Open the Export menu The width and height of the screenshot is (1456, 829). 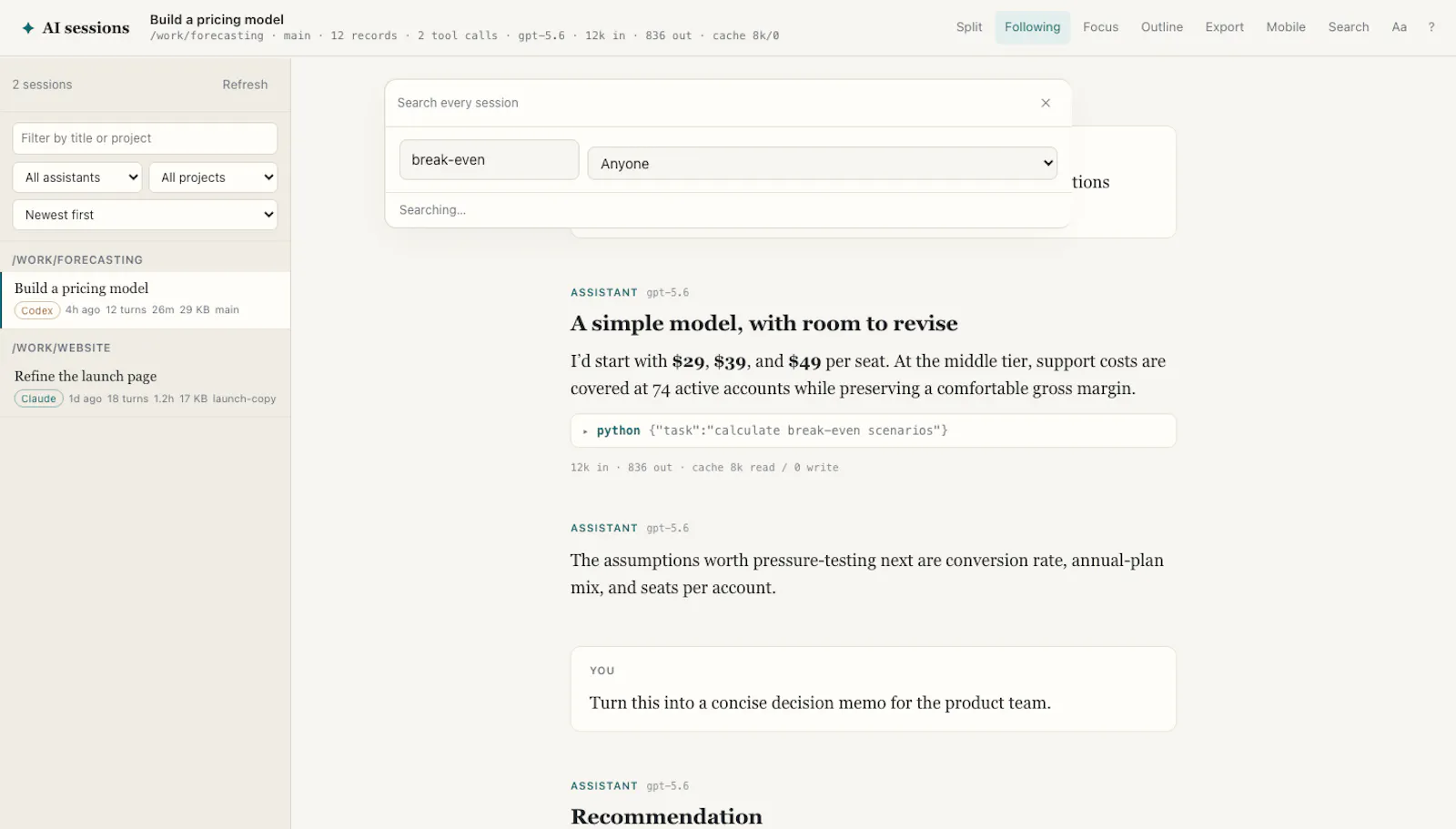point(1224,27)
